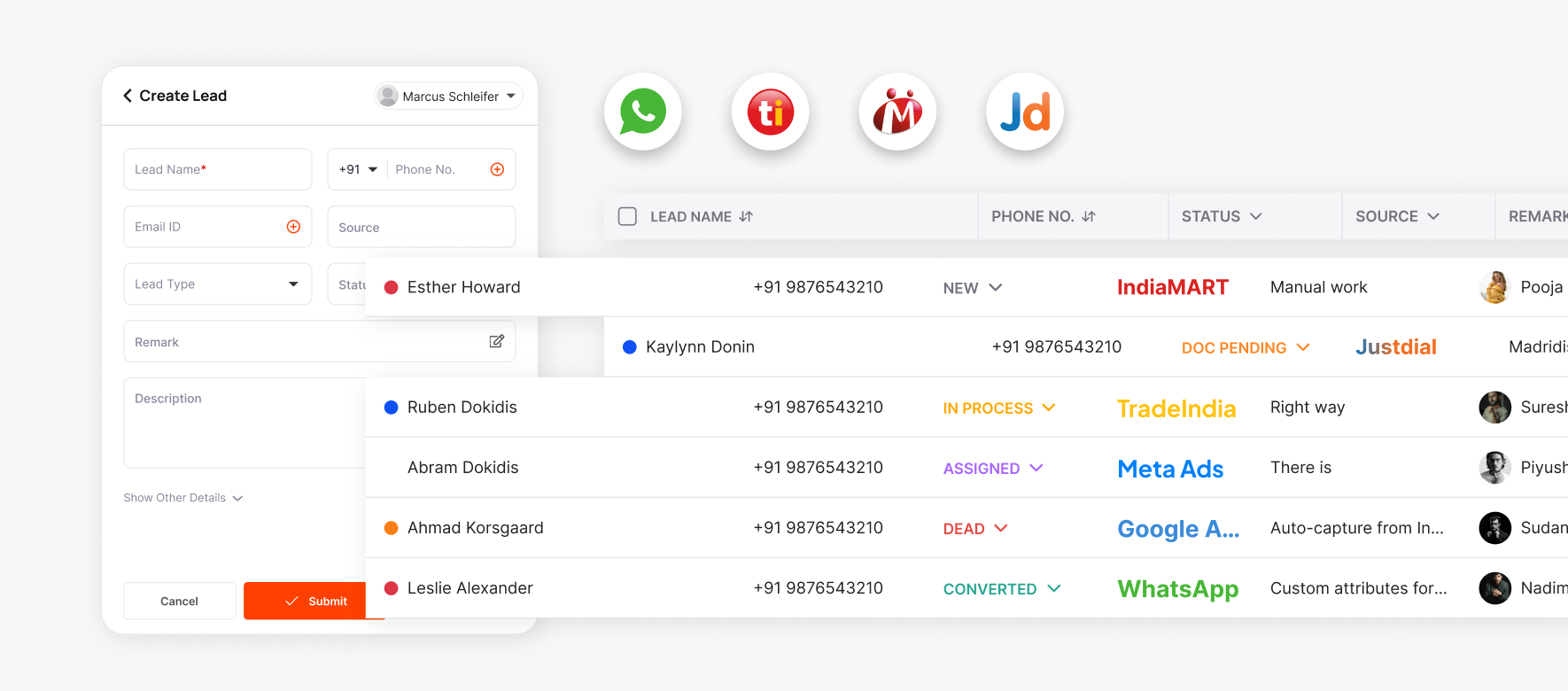The image size is (1568, 691).
Task: Select lead name Esther Howard
Action: tap(464, 287)
